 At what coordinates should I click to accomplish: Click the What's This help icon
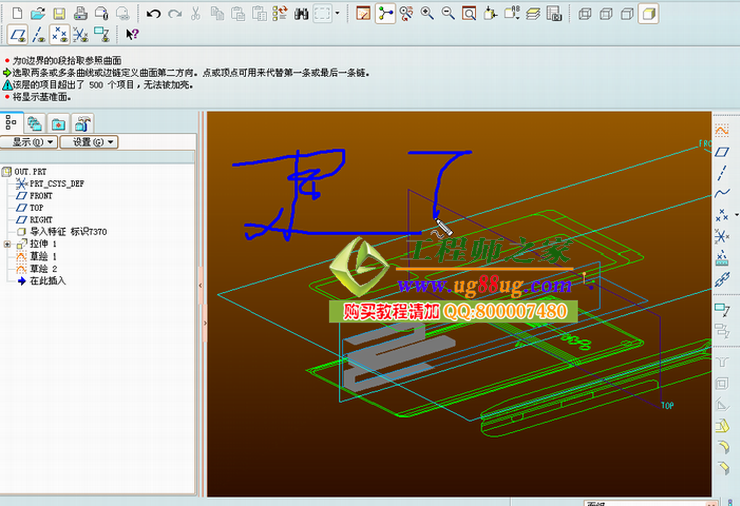pyautogui.click(x=131, y=34)
